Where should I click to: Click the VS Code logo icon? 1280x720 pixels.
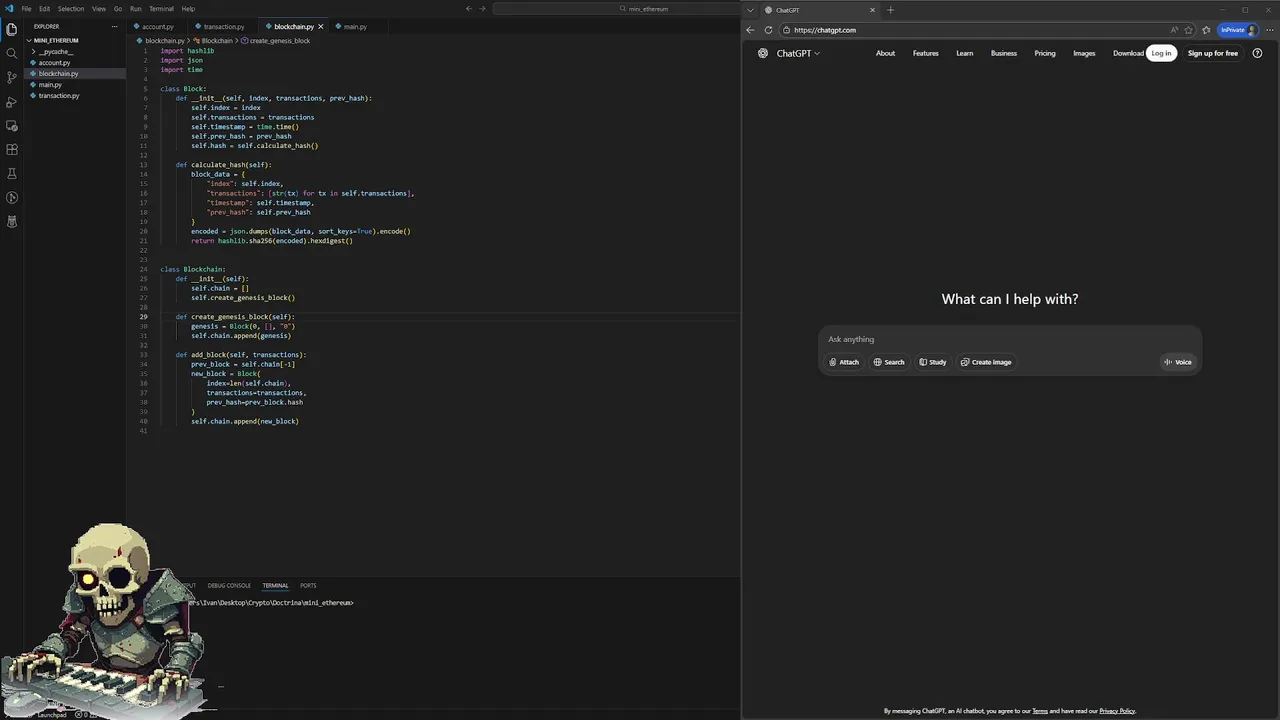point(9,8)
